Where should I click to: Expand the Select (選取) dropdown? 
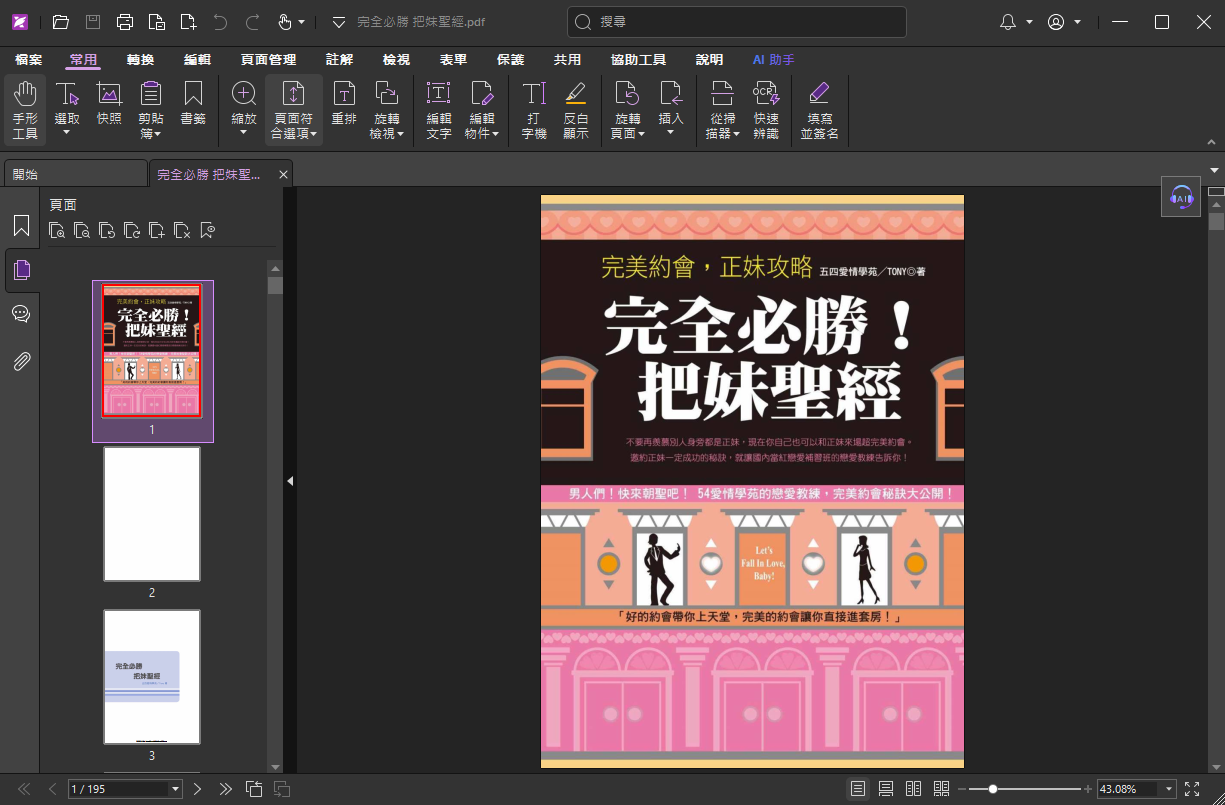(x=67, y=132)
